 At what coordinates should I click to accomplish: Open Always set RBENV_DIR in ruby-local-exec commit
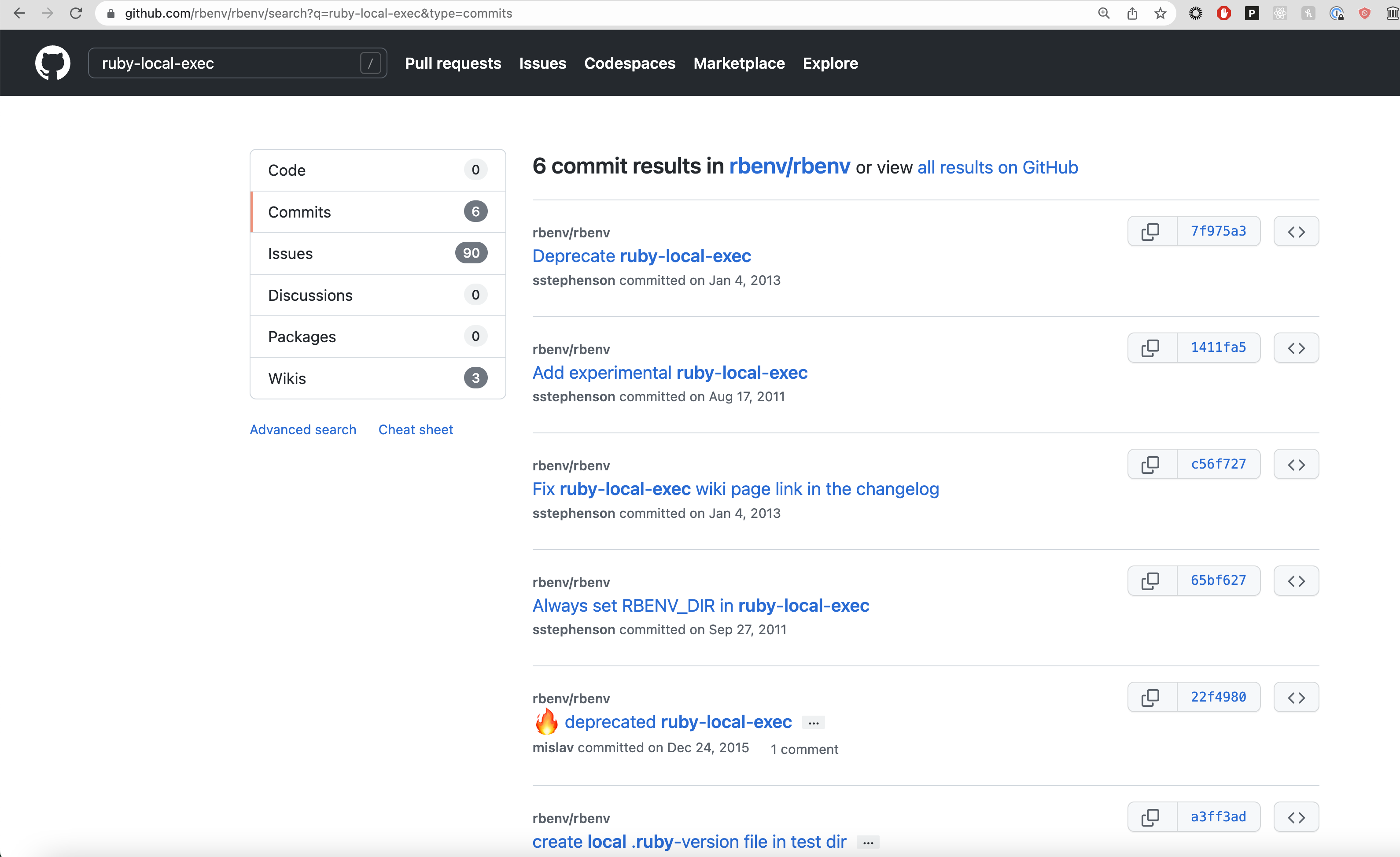(700, 605)
